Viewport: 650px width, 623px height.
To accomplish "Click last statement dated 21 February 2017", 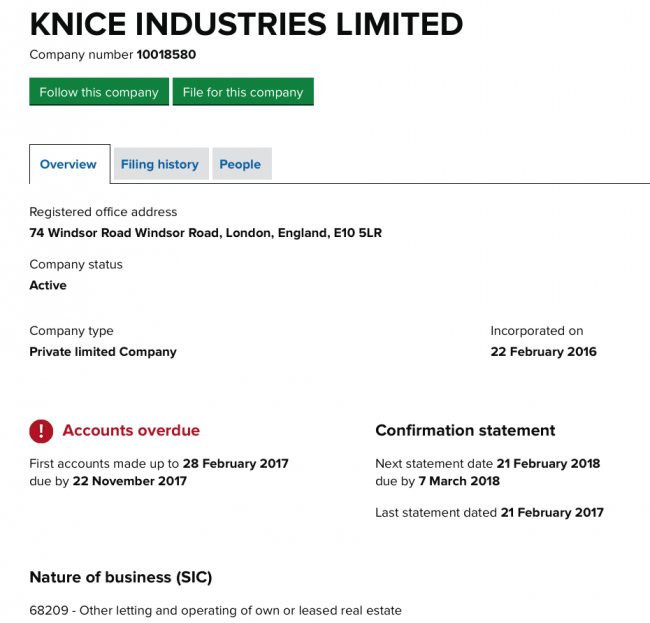I will click(552, 513).
